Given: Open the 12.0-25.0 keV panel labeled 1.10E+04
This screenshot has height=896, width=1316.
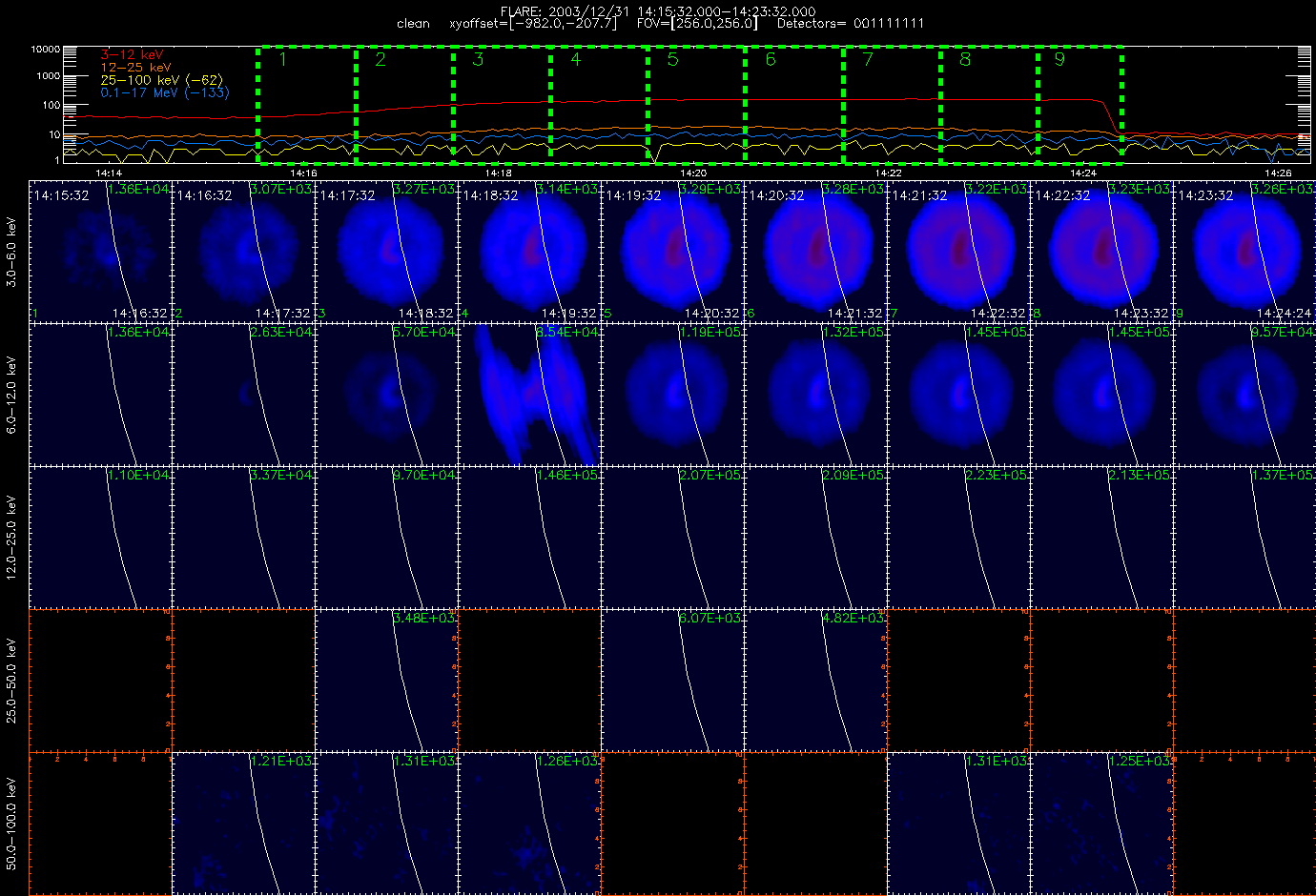Looking at the screenshot, I should pyautogui.click(x=100, y=537).
